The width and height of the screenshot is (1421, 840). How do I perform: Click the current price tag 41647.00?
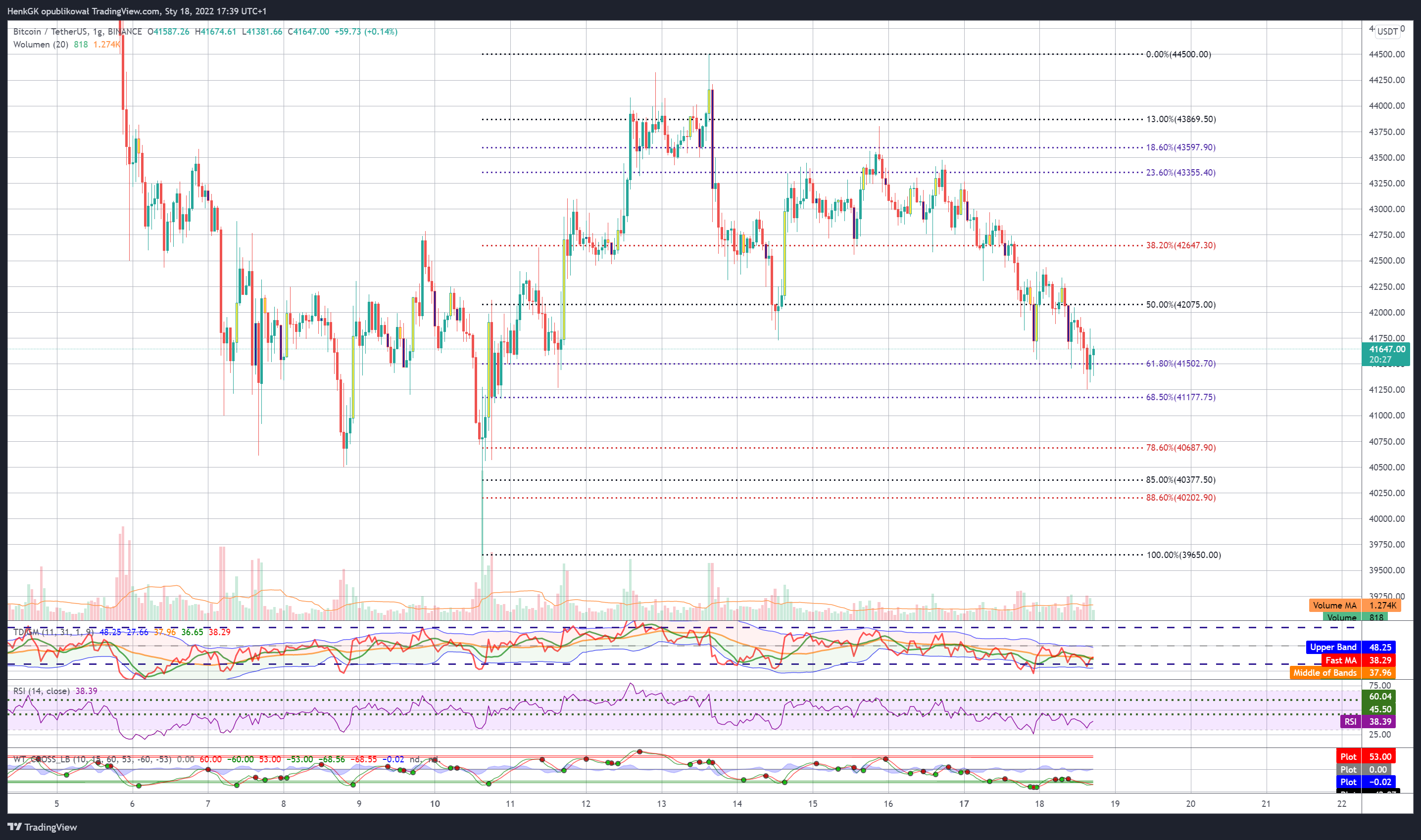coord(1386,354)
